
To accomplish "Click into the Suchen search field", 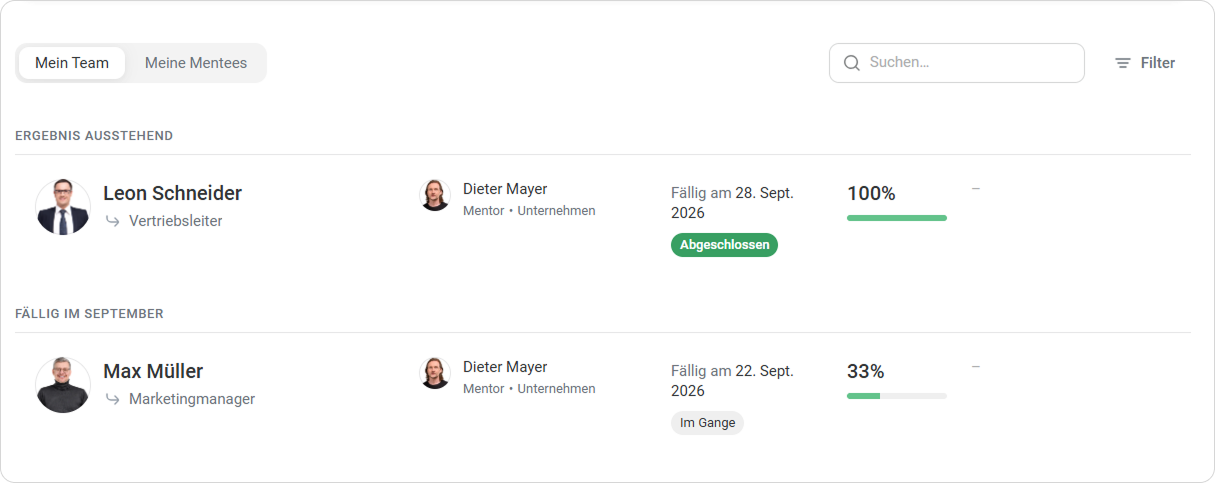I will tap(957, 63).
